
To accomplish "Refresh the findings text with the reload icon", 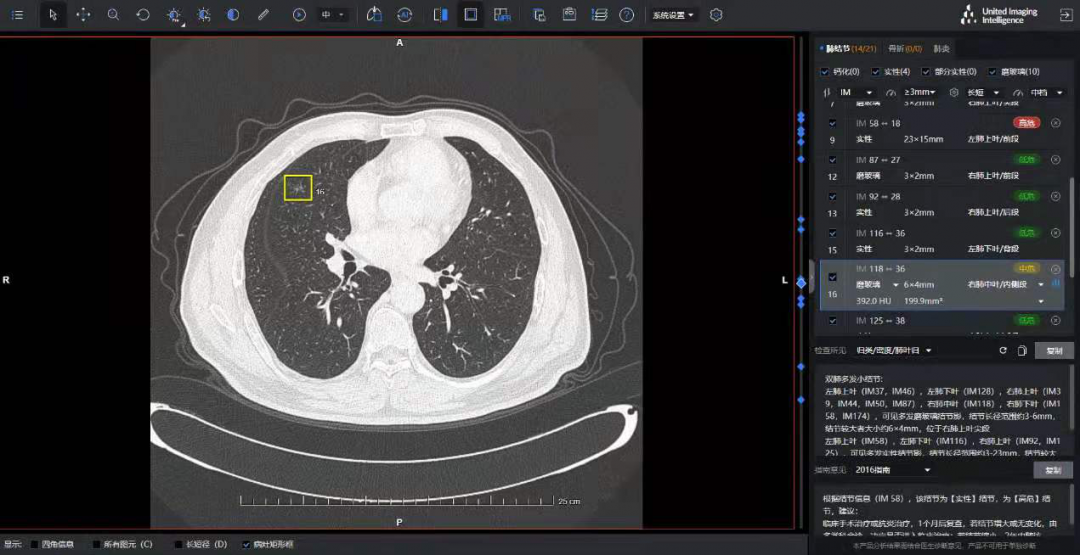I will click(x=1004, y=350).
